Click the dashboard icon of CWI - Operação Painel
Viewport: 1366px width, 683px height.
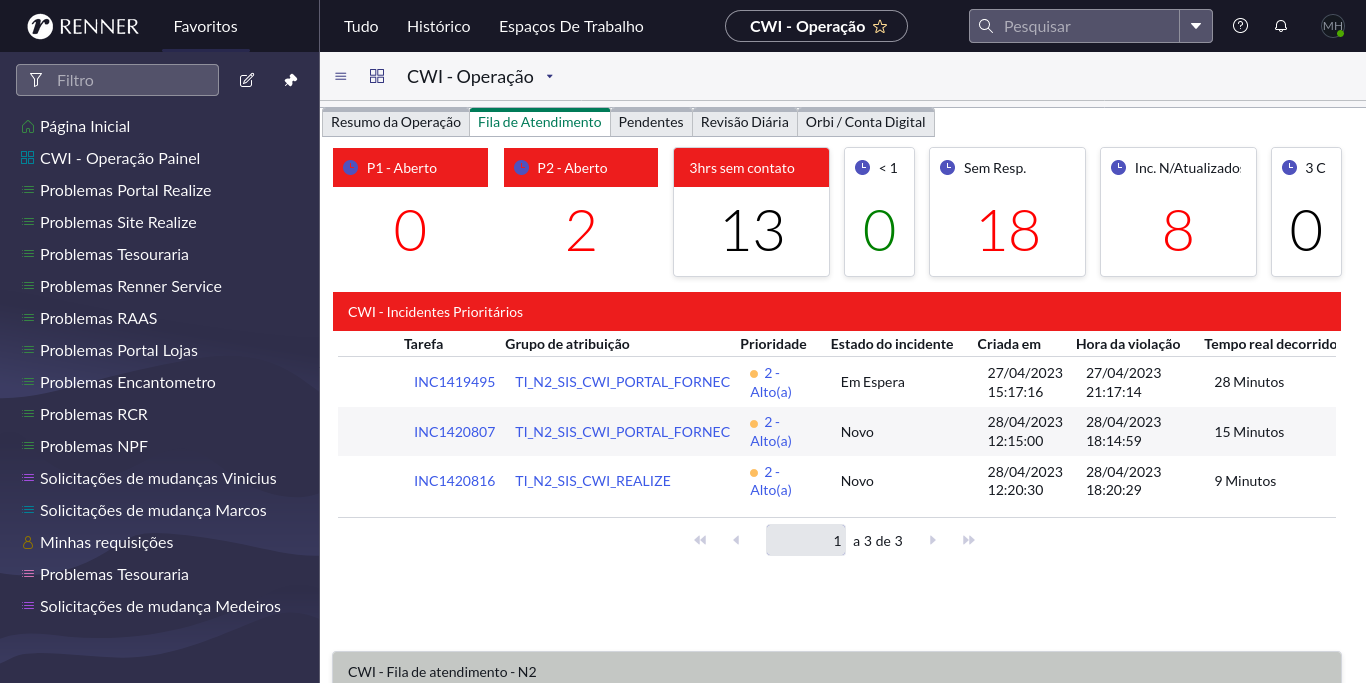pyautogui.click(x=28, y=159)
